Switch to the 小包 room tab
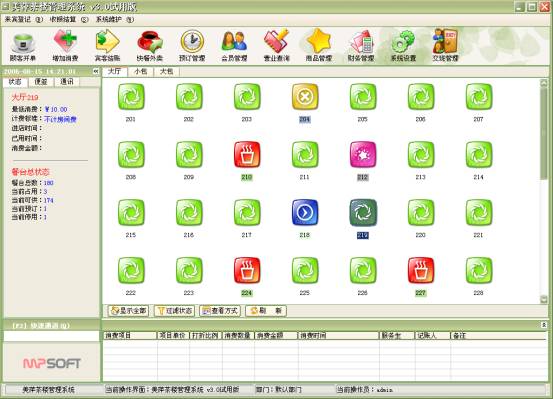 (140, 72)
